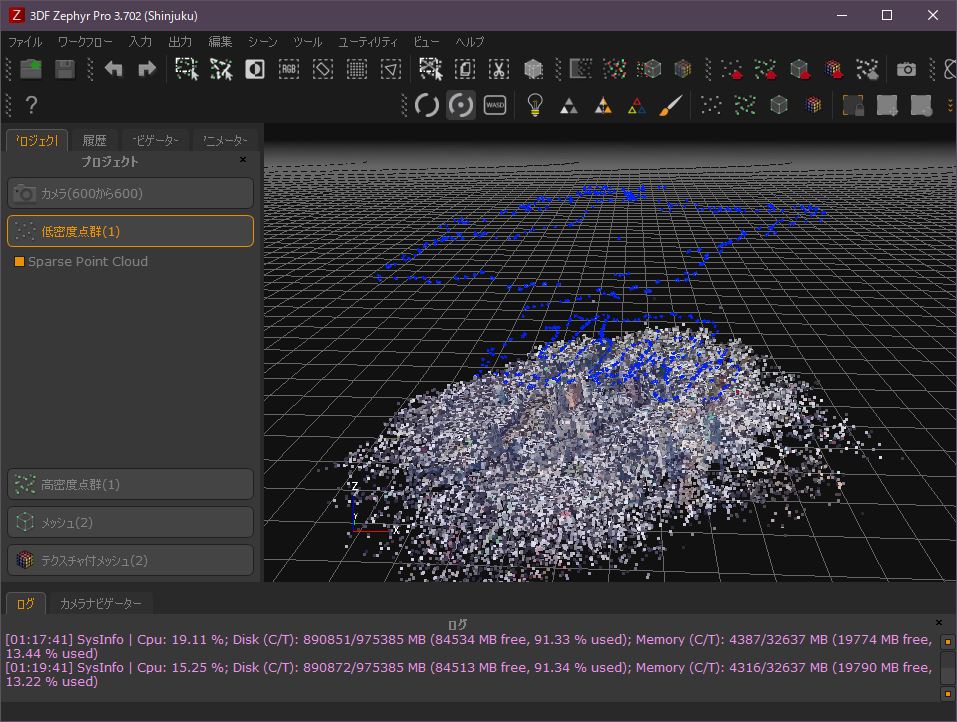957x722 pixels.
Task: Select the RGB filter selection tool
Action: (x=289, y=69)
